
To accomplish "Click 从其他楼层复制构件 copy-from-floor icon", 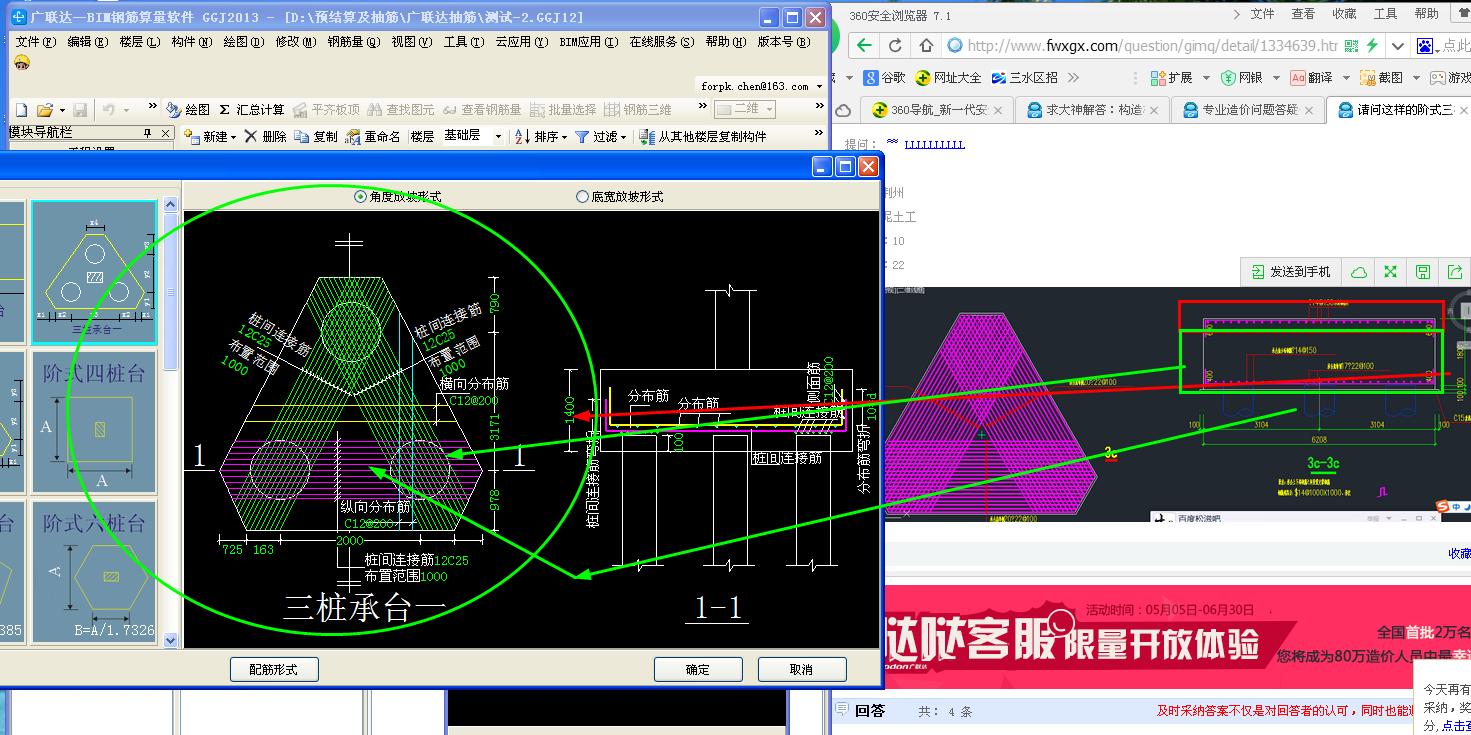I will point(646,137).
